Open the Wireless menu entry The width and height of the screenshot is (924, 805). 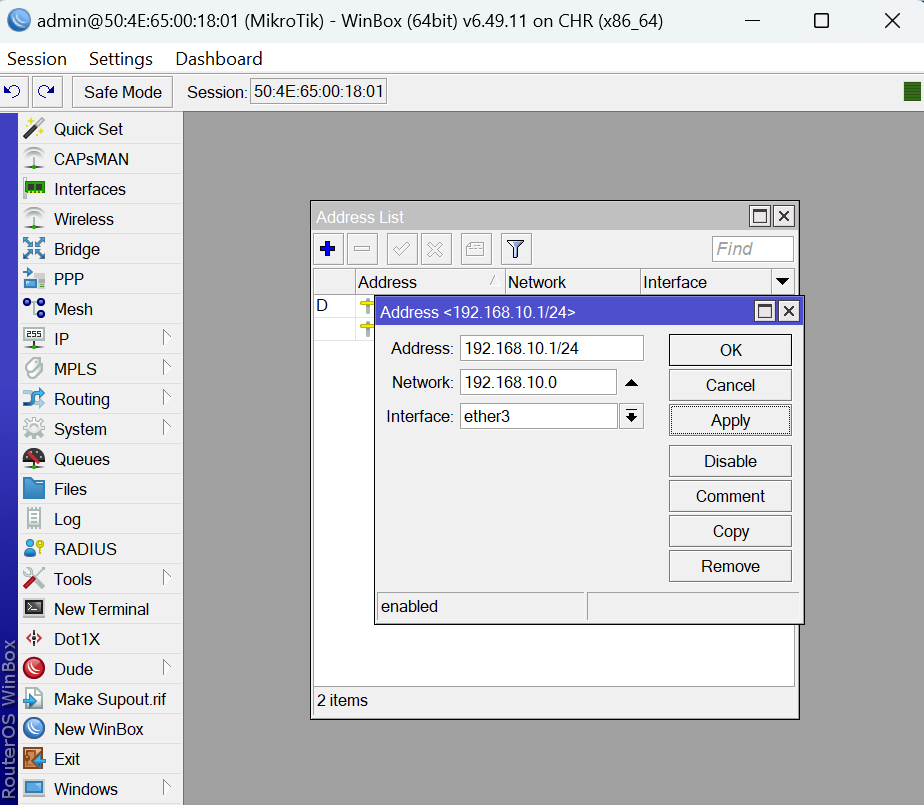pyautogui.click(x=100, y=219)
